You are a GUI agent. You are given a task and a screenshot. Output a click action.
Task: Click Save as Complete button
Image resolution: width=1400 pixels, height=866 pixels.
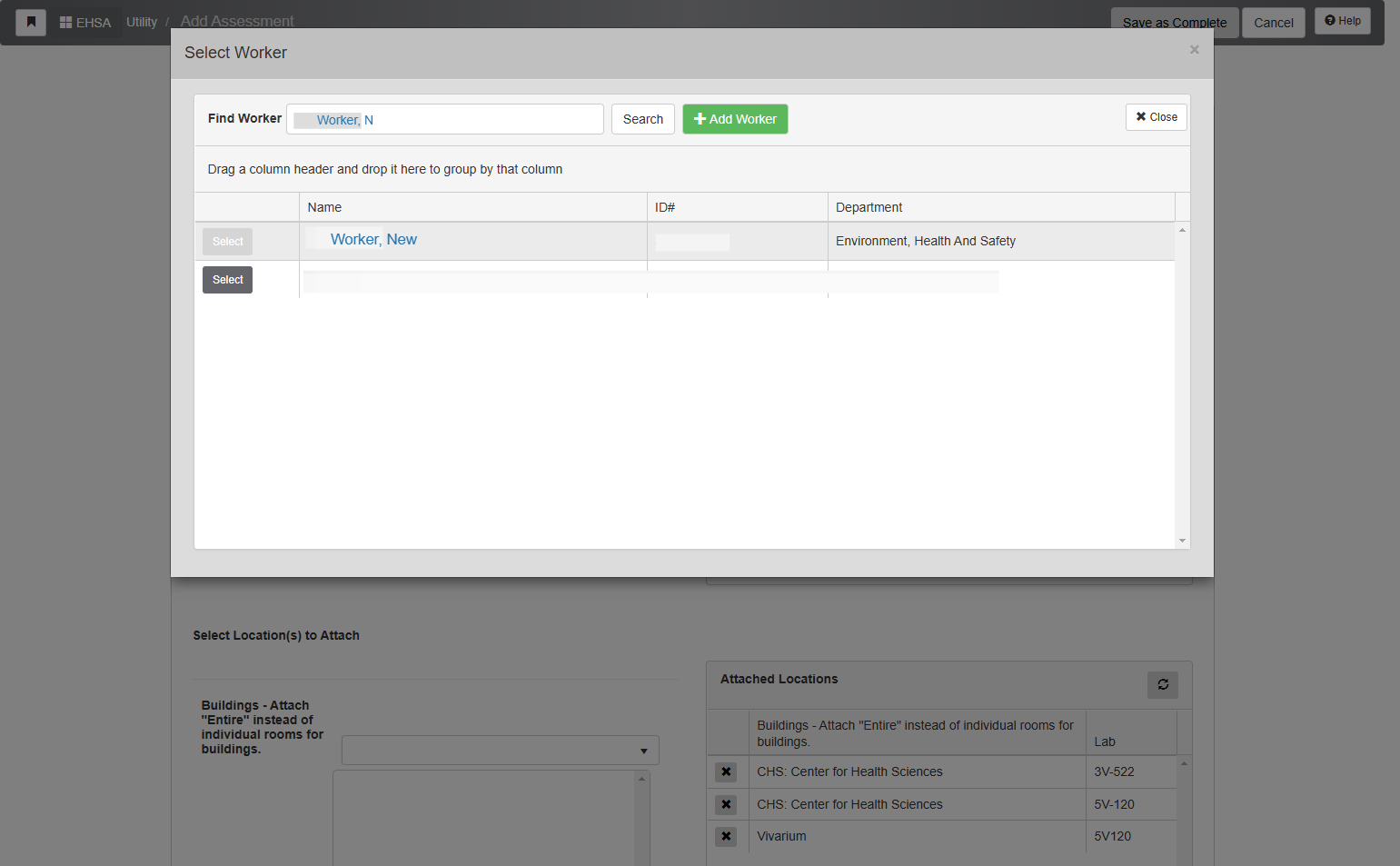1175,23
